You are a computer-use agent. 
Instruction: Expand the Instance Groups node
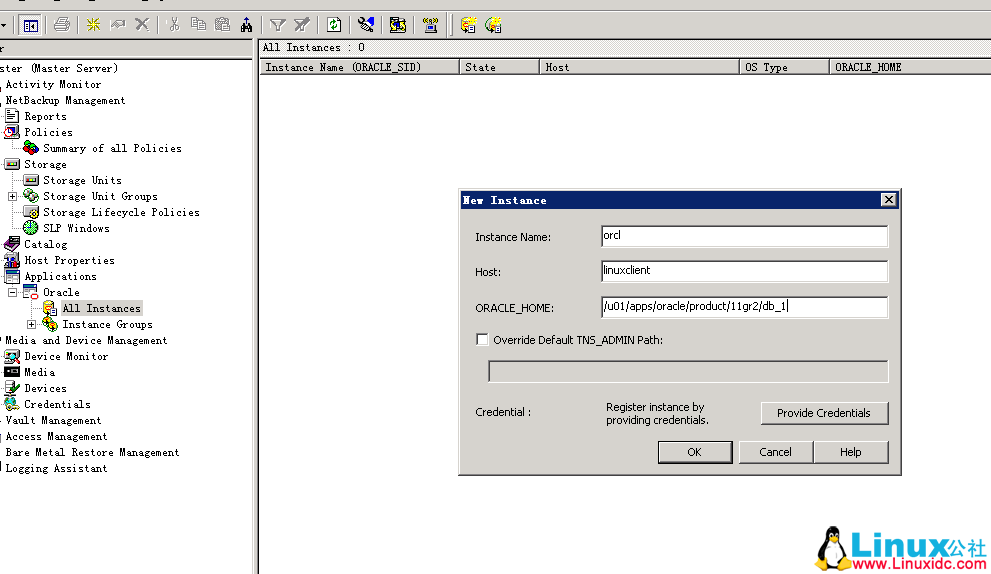point(31,324)
